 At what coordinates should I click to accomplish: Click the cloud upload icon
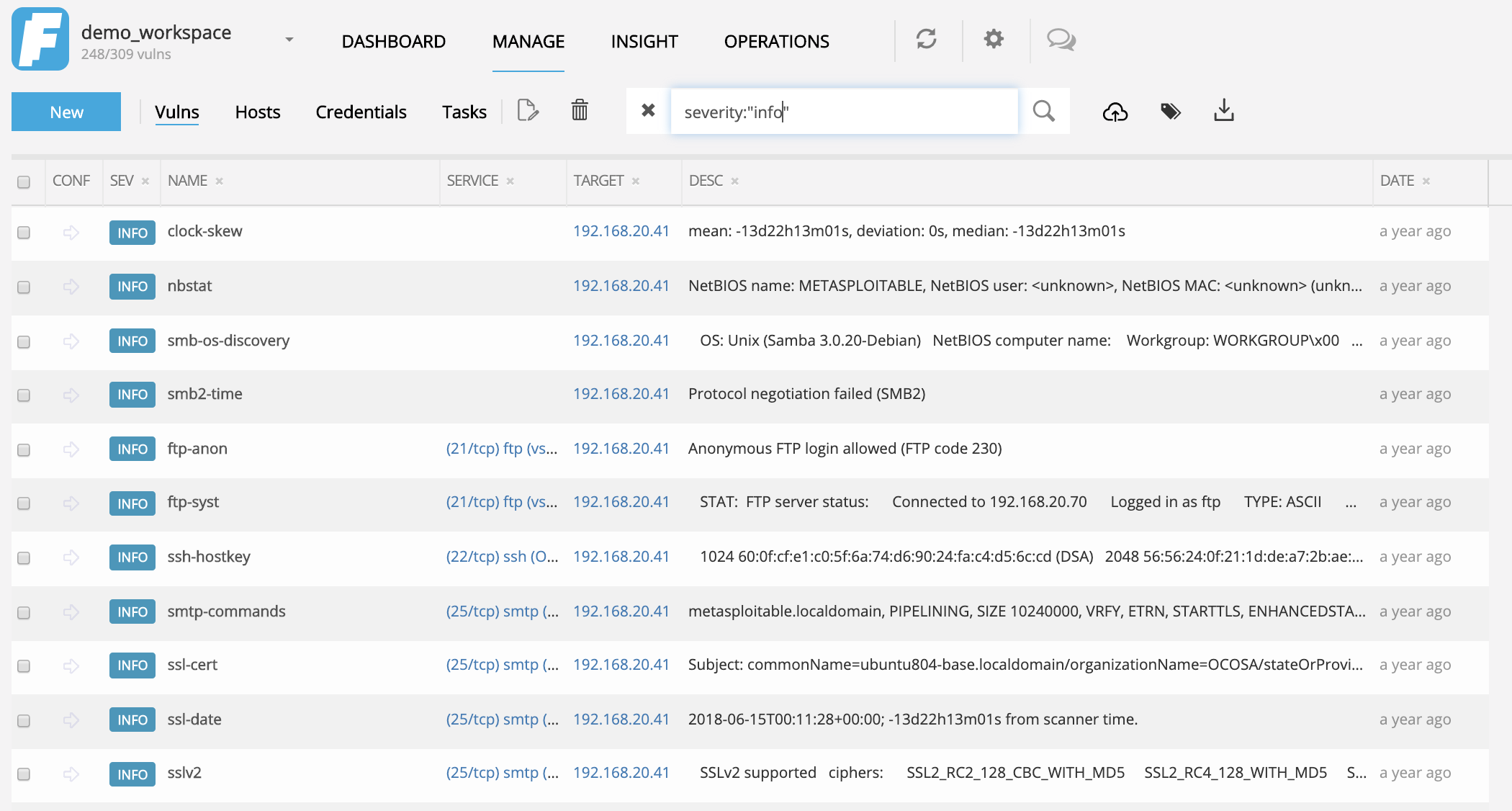click(x=1115, y=112)
